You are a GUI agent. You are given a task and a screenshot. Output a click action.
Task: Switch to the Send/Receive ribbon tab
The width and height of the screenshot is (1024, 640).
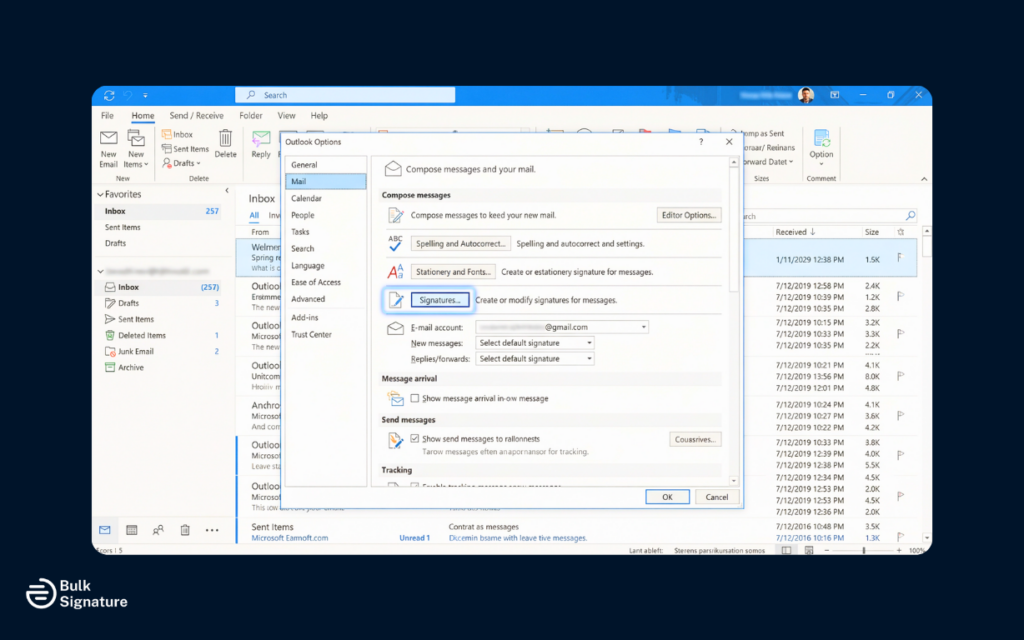click(x=196, y=115)
